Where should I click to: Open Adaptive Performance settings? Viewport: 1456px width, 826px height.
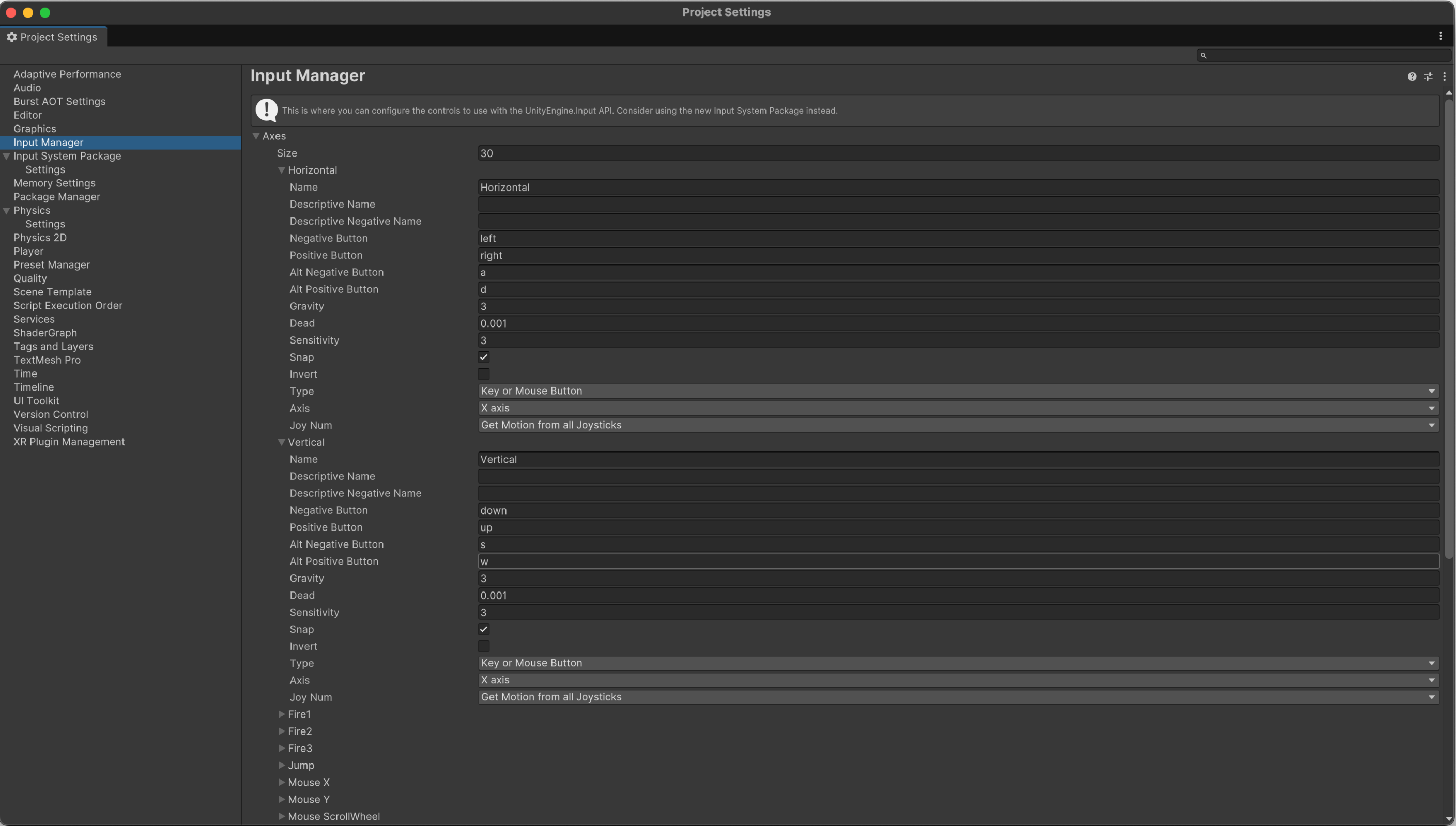[68, 74]
